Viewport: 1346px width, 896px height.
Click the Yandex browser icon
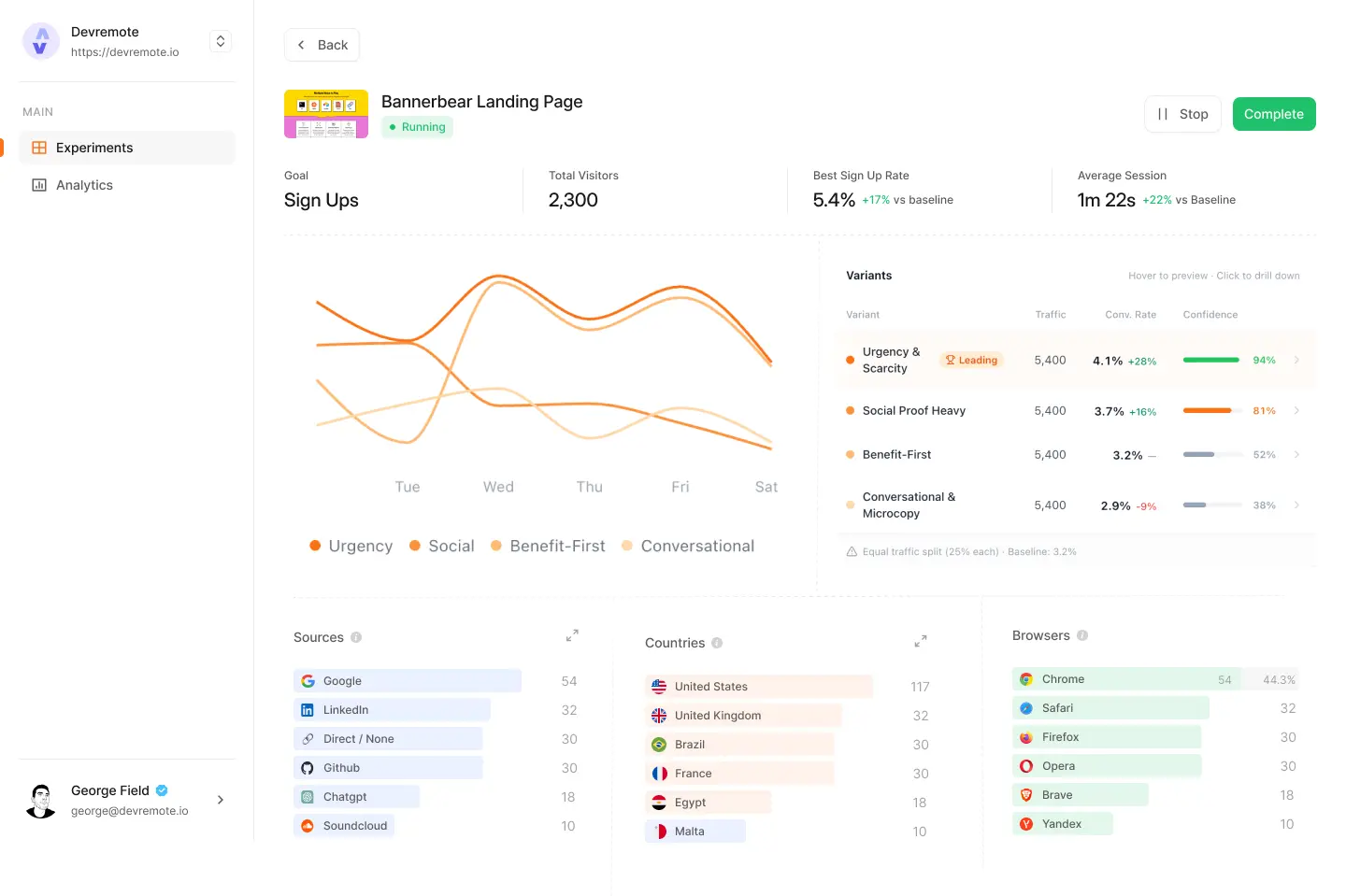[x=1026, y=824]
